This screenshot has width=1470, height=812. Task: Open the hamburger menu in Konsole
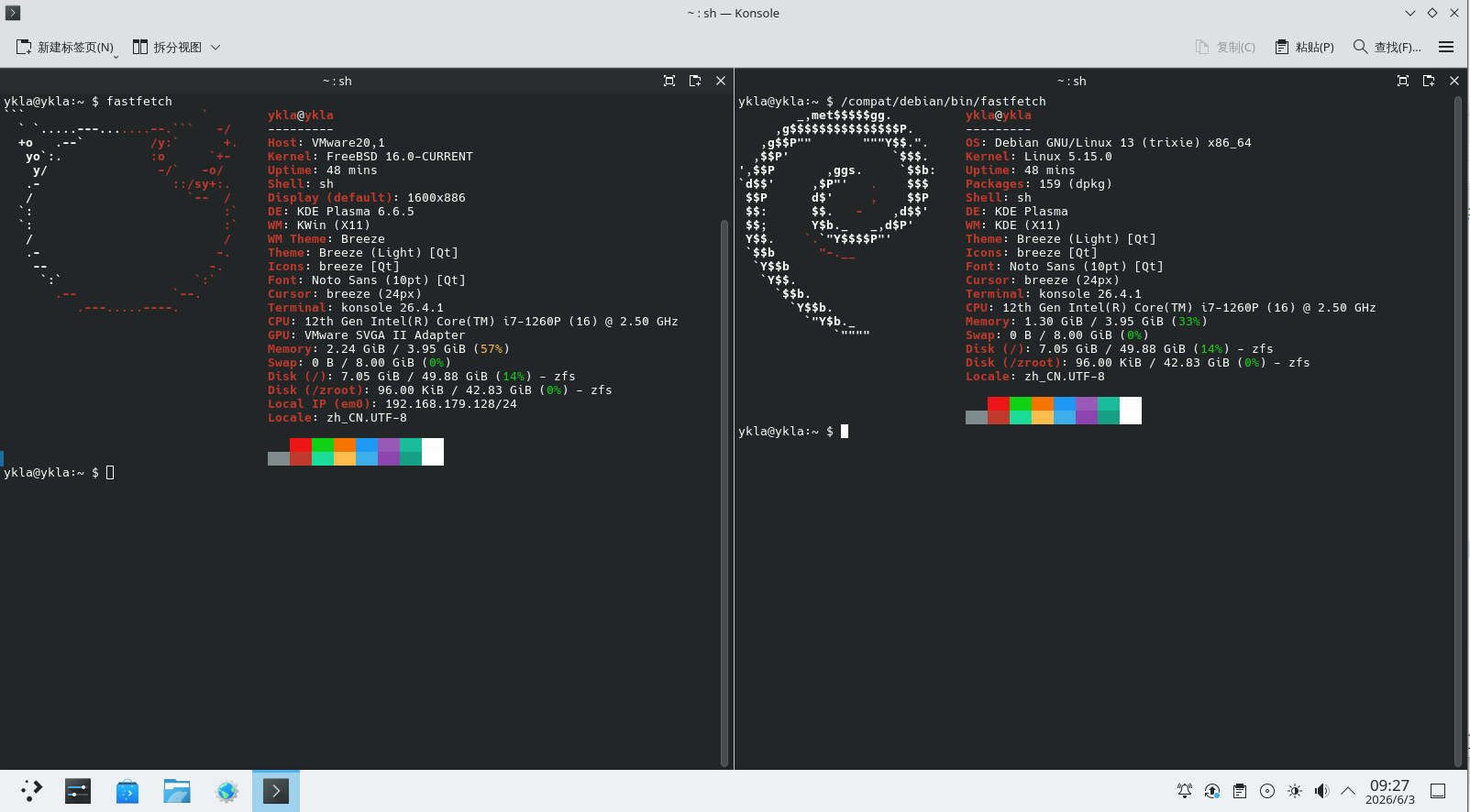1446,47
